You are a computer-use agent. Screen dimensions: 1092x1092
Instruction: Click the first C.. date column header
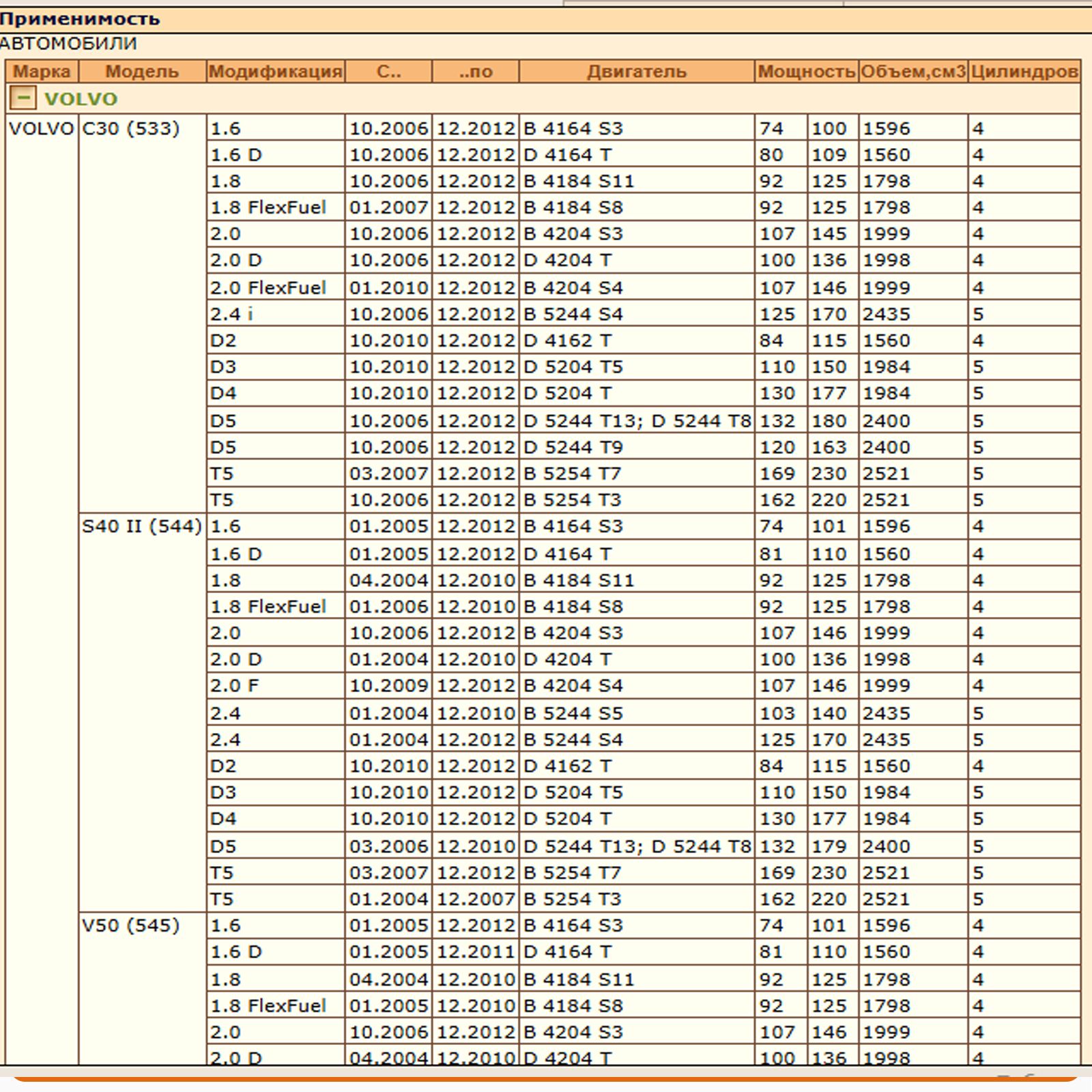388,71
